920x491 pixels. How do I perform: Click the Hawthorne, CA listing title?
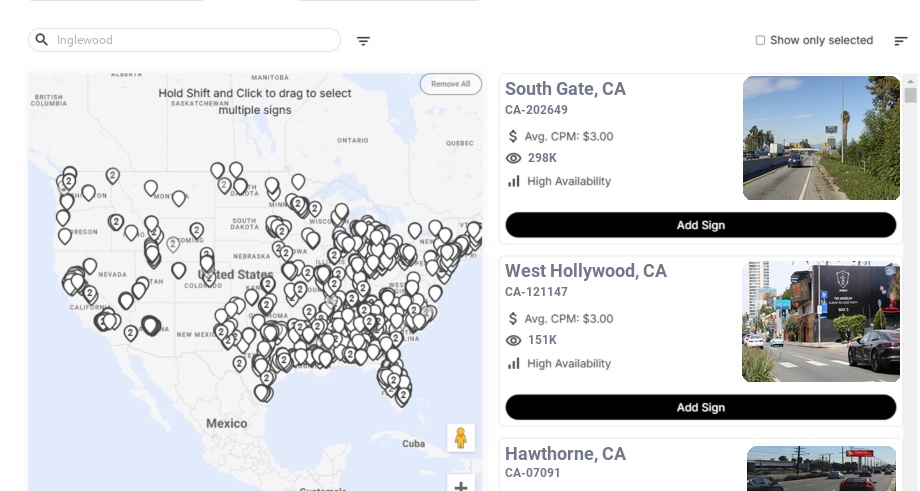565,454
